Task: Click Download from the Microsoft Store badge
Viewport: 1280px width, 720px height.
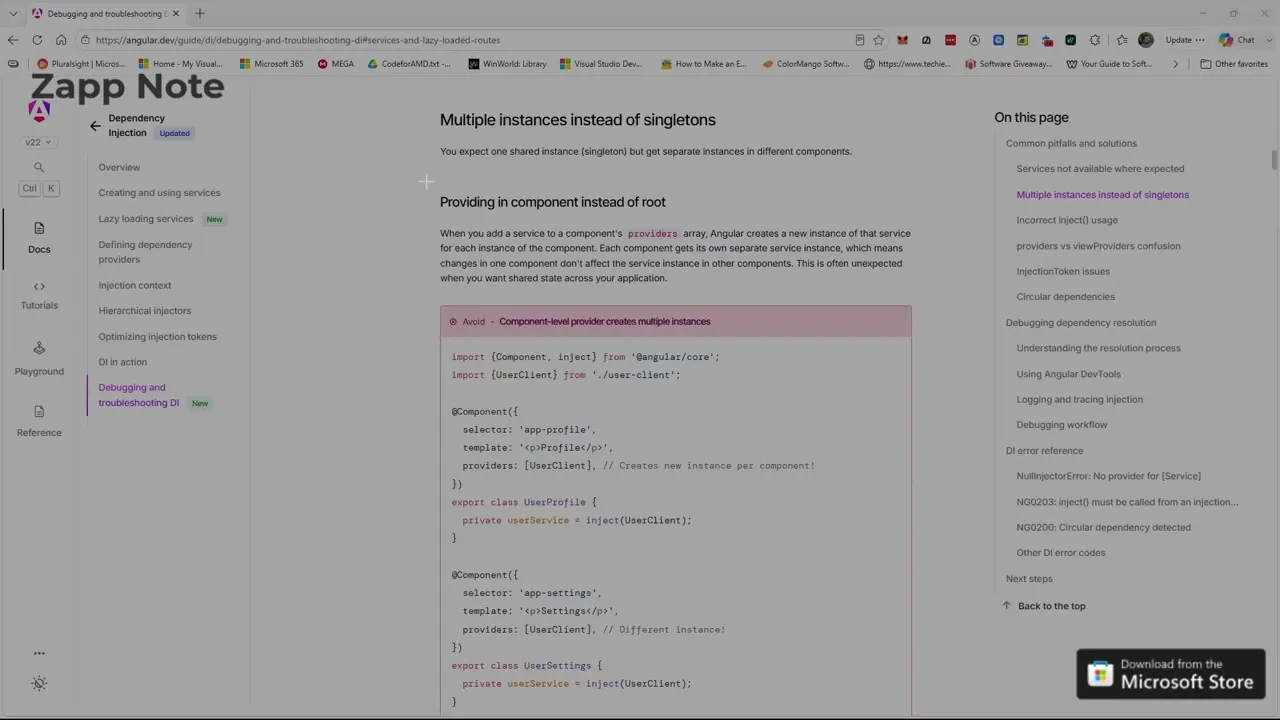Action: tap(1171, 674)
